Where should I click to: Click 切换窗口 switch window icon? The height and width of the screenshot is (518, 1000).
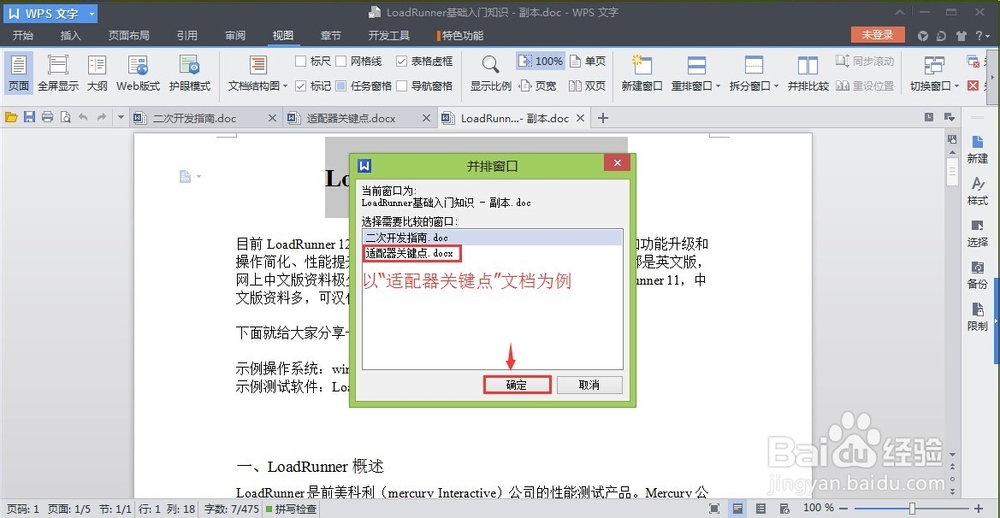[934, 65]
